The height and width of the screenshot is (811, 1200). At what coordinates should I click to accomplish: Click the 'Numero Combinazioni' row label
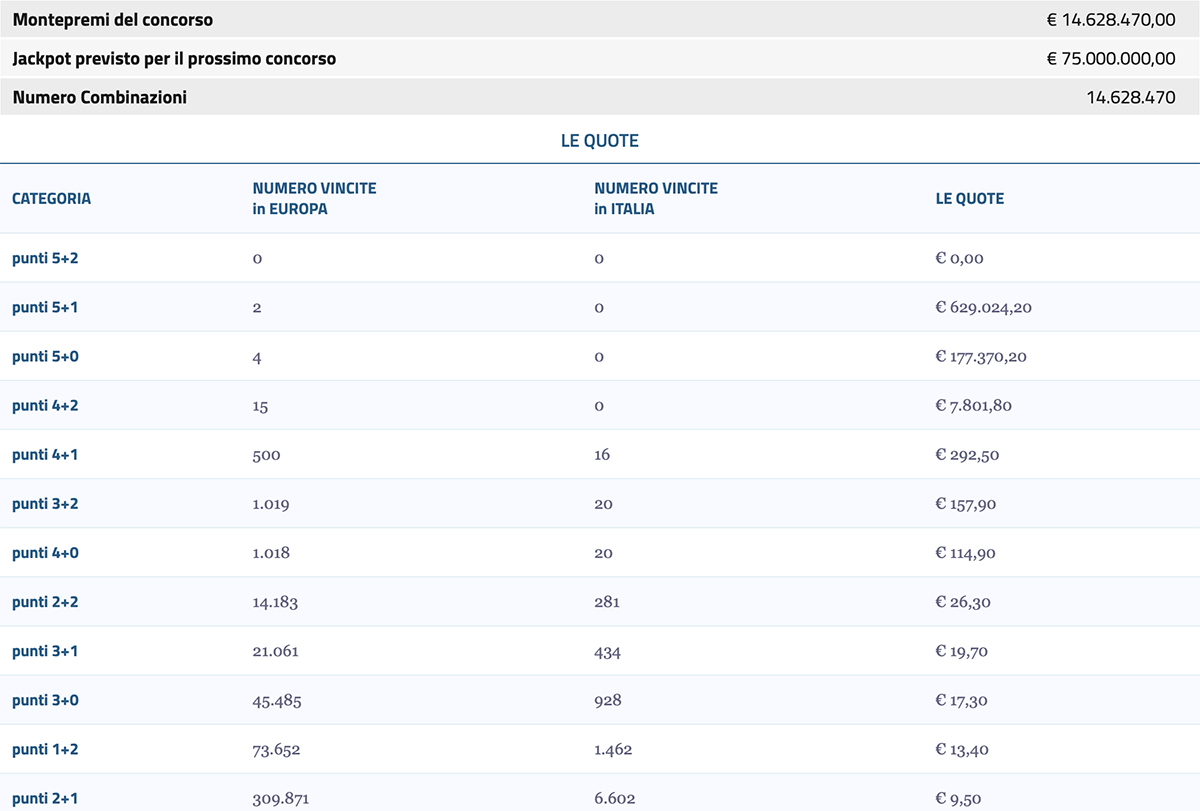click(100, 98)
